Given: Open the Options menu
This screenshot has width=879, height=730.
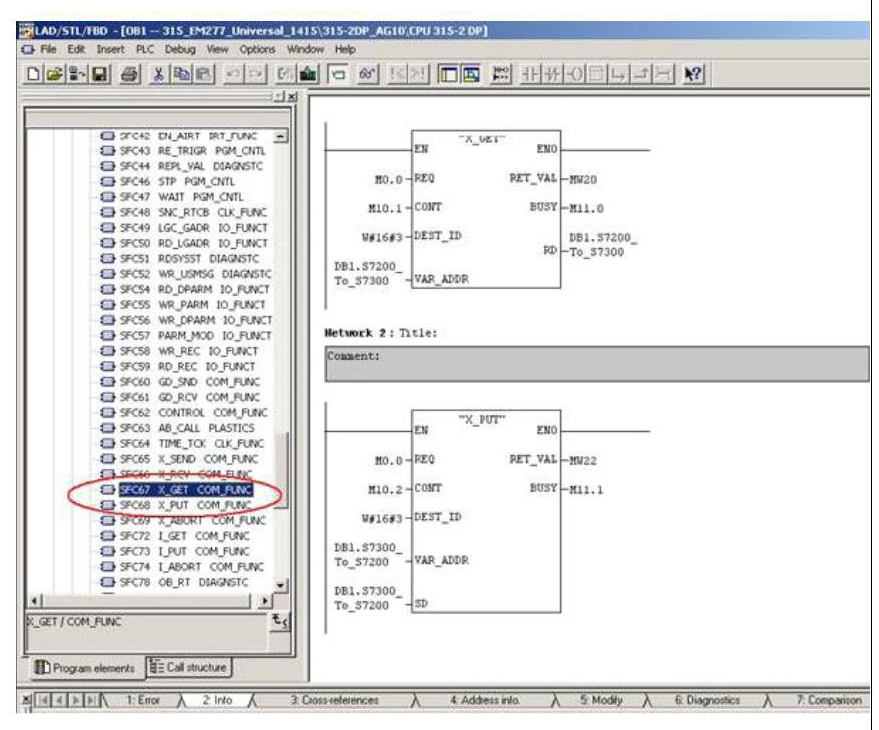Looking at the screenshot, I should 257,48.
